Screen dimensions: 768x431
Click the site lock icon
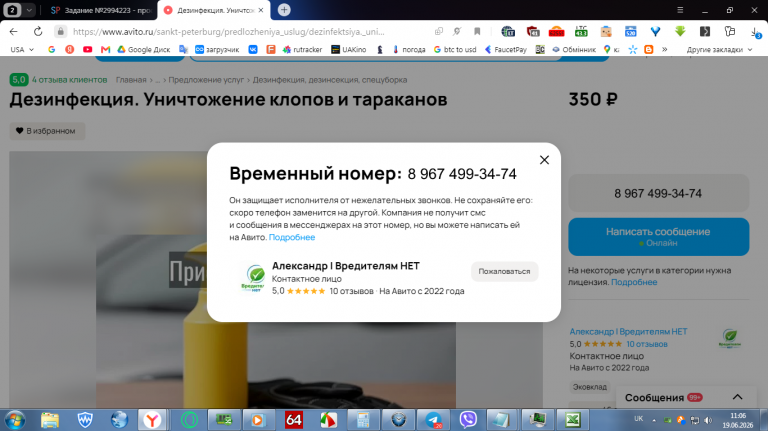click(x=60, y=32)
